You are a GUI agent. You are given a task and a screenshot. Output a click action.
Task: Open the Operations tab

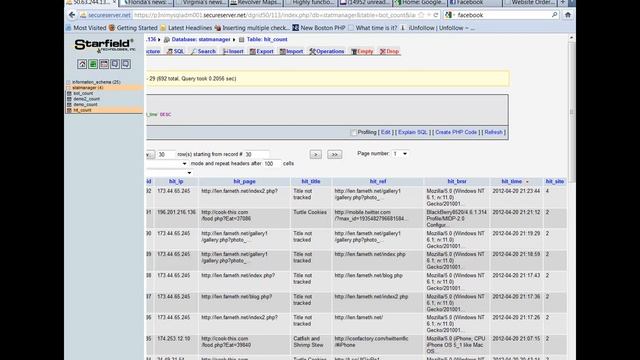tap(327, 51)
